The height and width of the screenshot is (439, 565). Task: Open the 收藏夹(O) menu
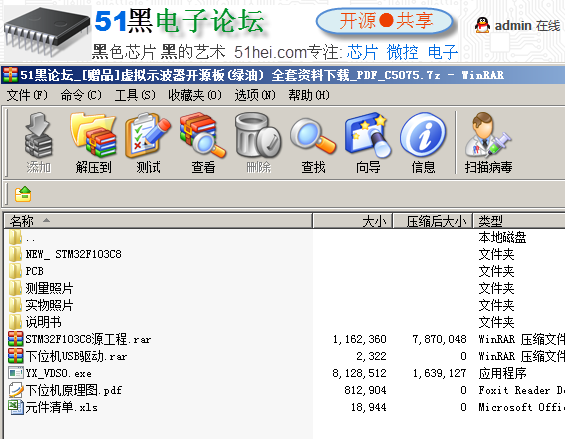tap(195, 95)
